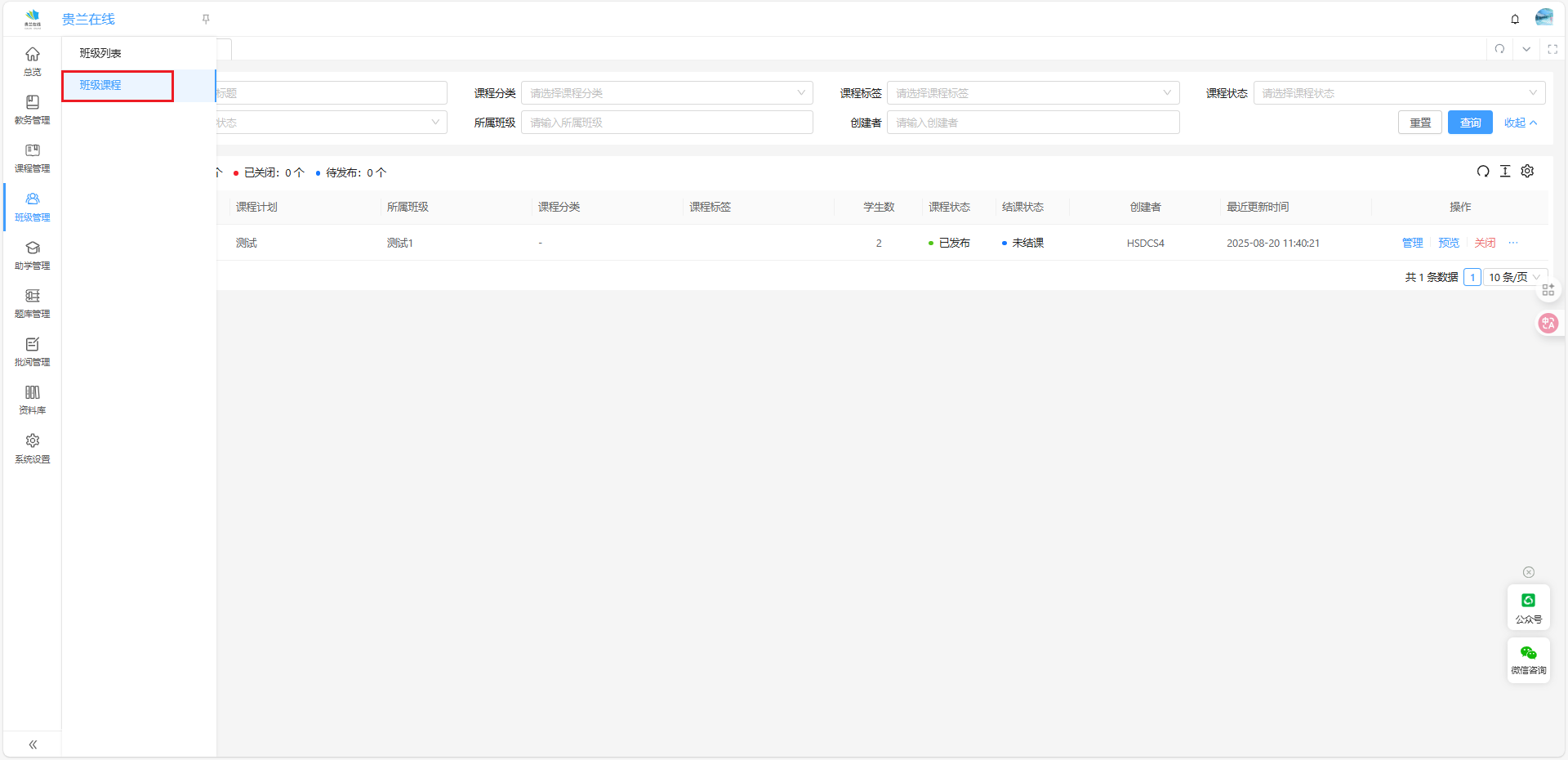Select 班级列表 menu item
Viewport: 1568px width, 760px height.
100,53
